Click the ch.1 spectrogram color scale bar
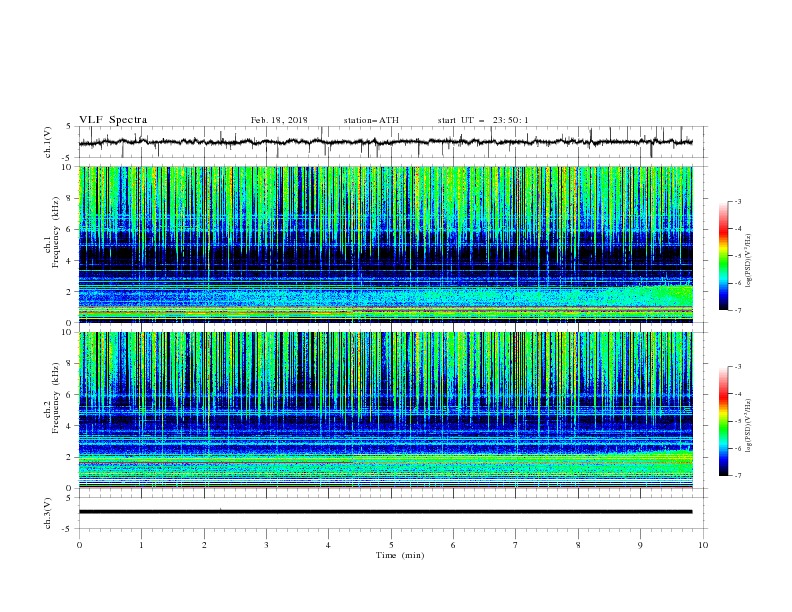The height and width of the screenshot is (612, 792). (723, 256)
